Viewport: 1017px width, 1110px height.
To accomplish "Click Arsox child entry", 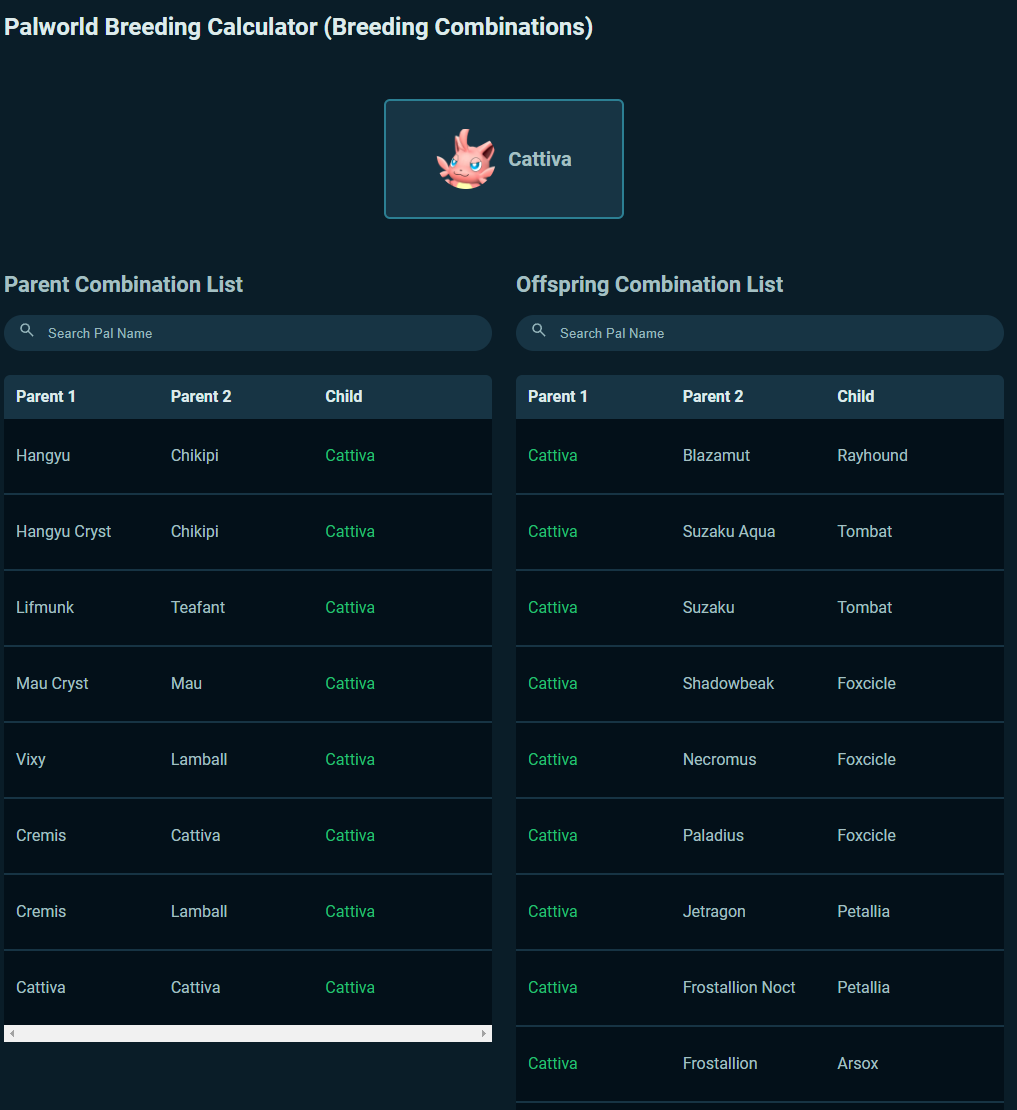I will click(x=858, y=1063).
